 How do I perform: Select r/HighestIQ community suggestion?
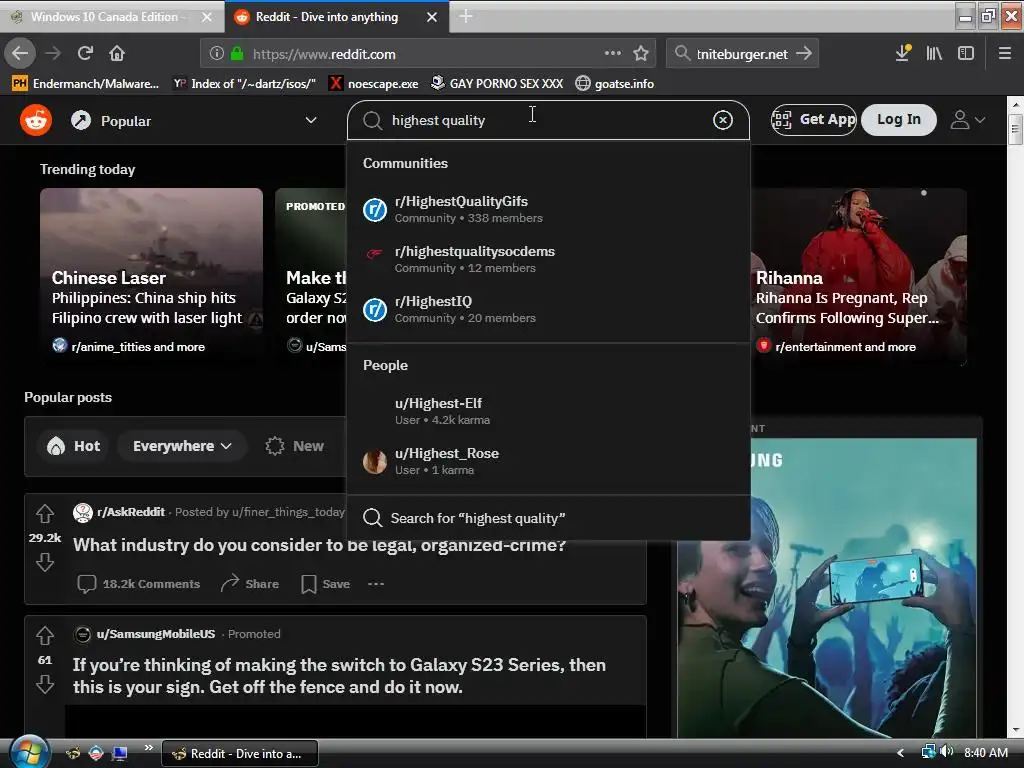point(548,310)
